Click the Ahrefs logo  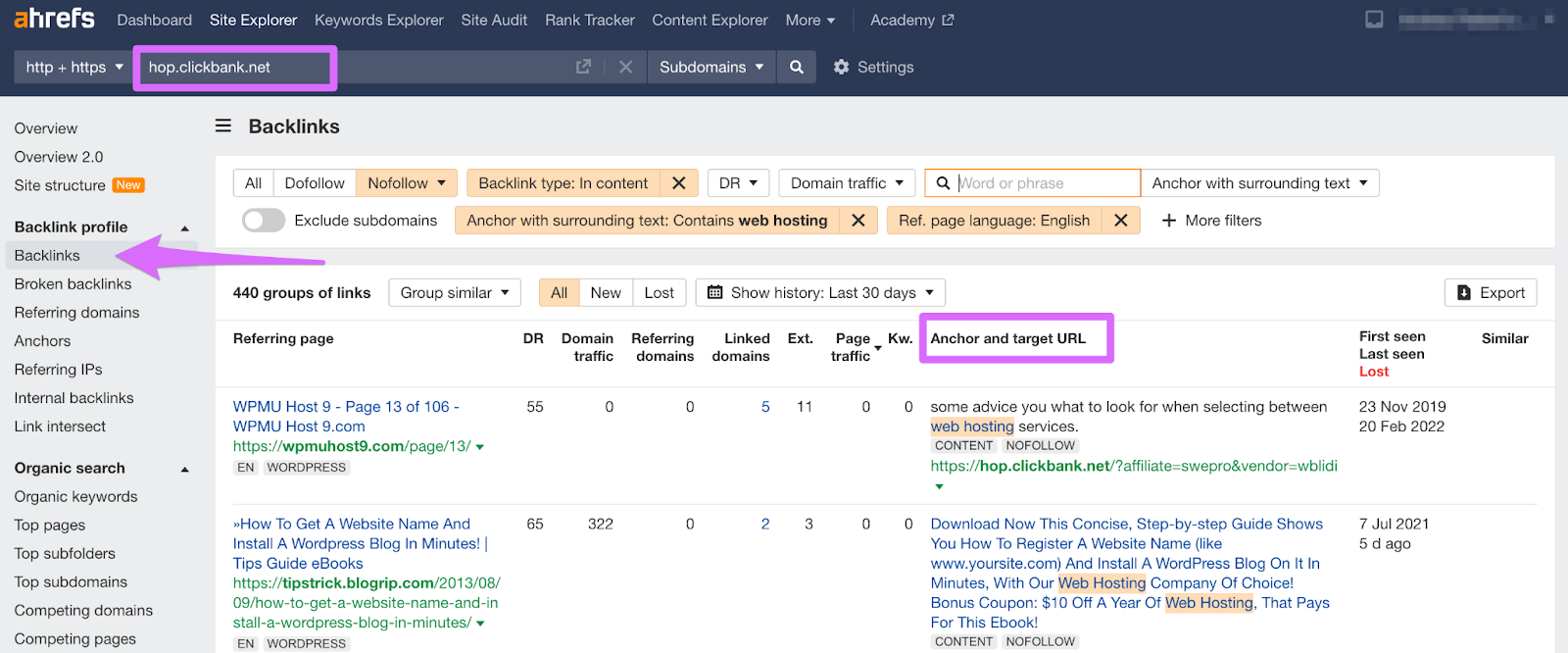(55, 19)
